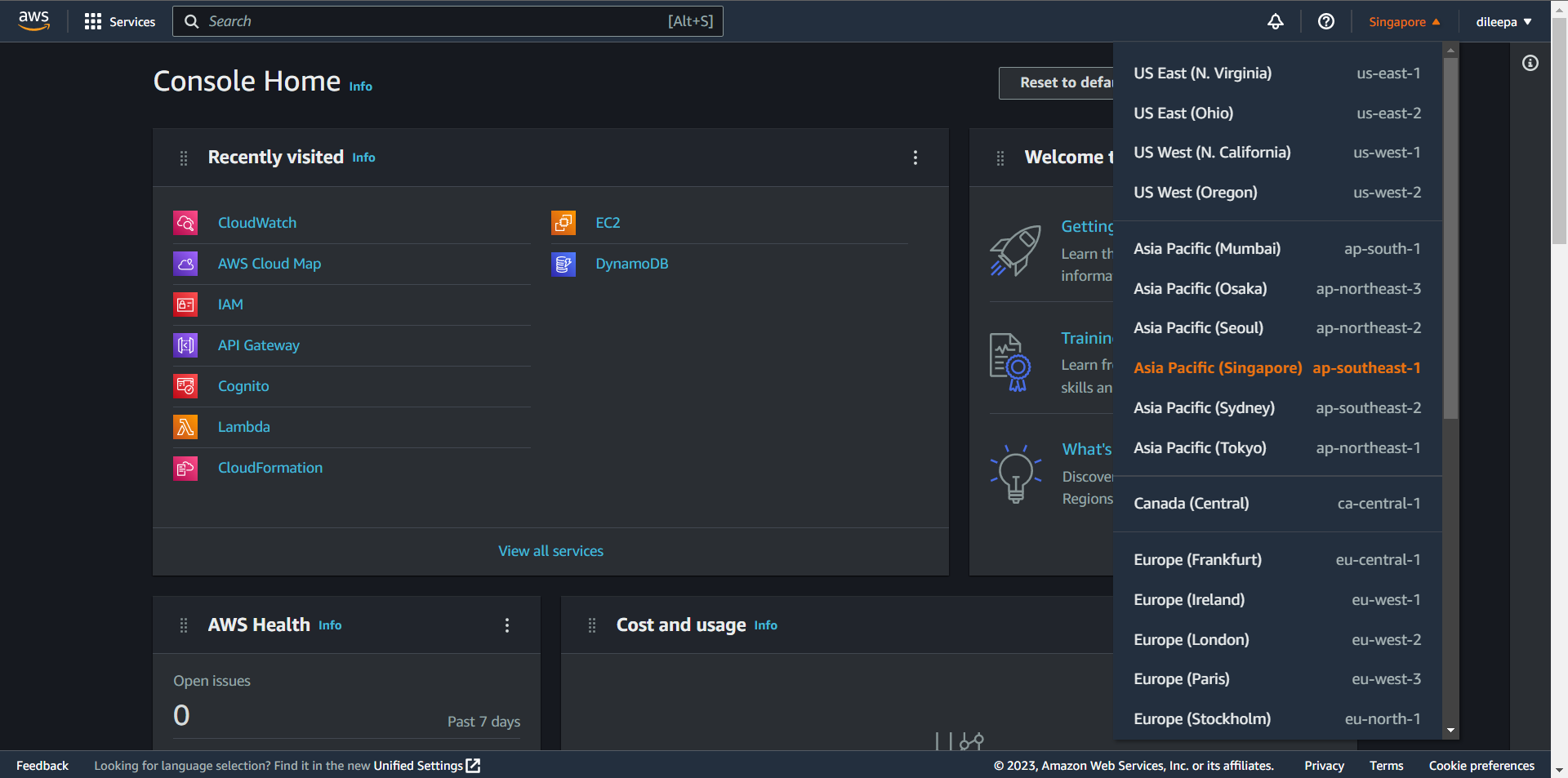Open Cookie preferences in footer
The image size is (1568, 778).
click(1482, 766)
